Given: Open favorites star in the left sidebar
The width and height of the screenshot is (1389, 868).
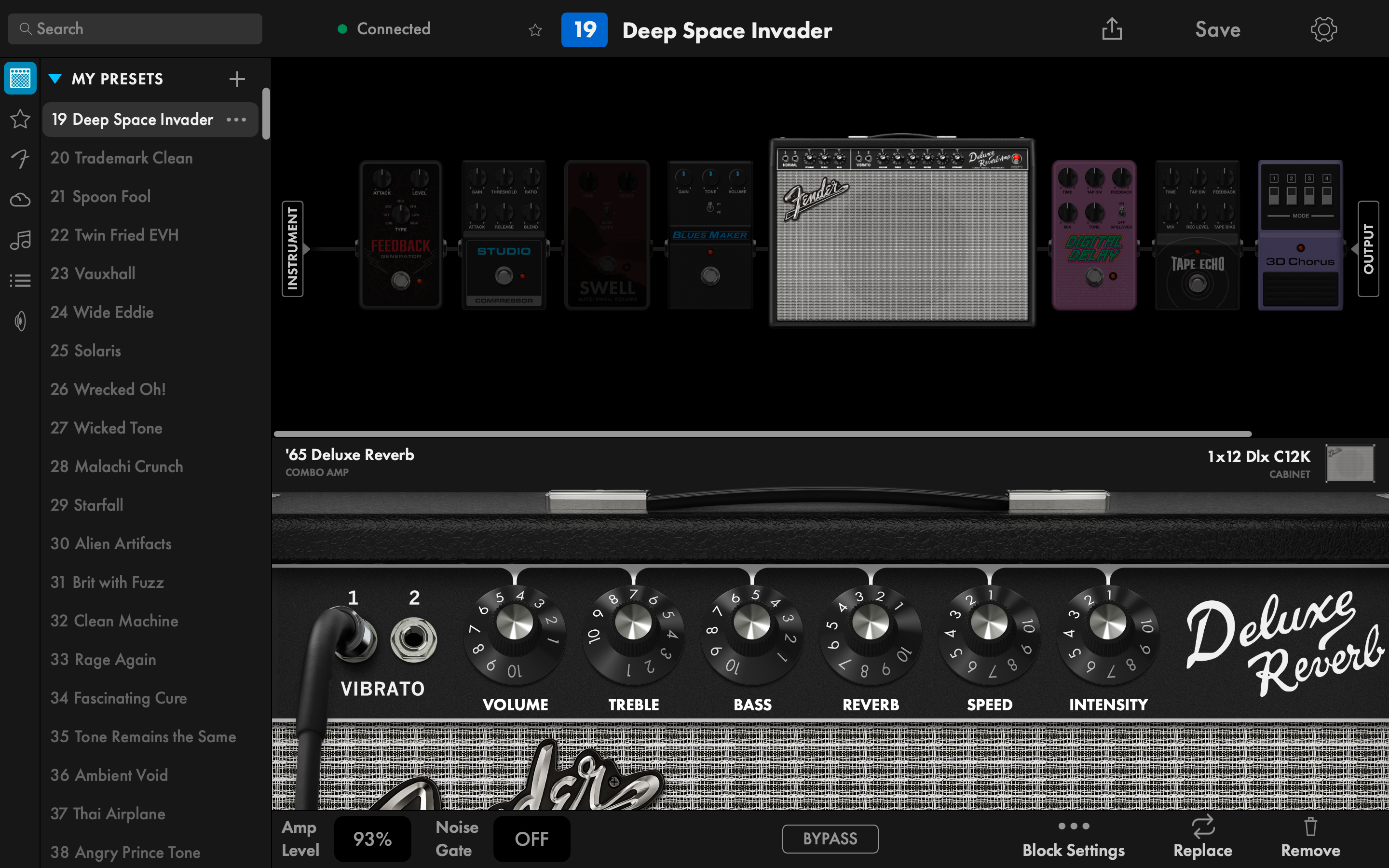Looking at the screenshot, I should pyautogui.click(x=20, y=119).
